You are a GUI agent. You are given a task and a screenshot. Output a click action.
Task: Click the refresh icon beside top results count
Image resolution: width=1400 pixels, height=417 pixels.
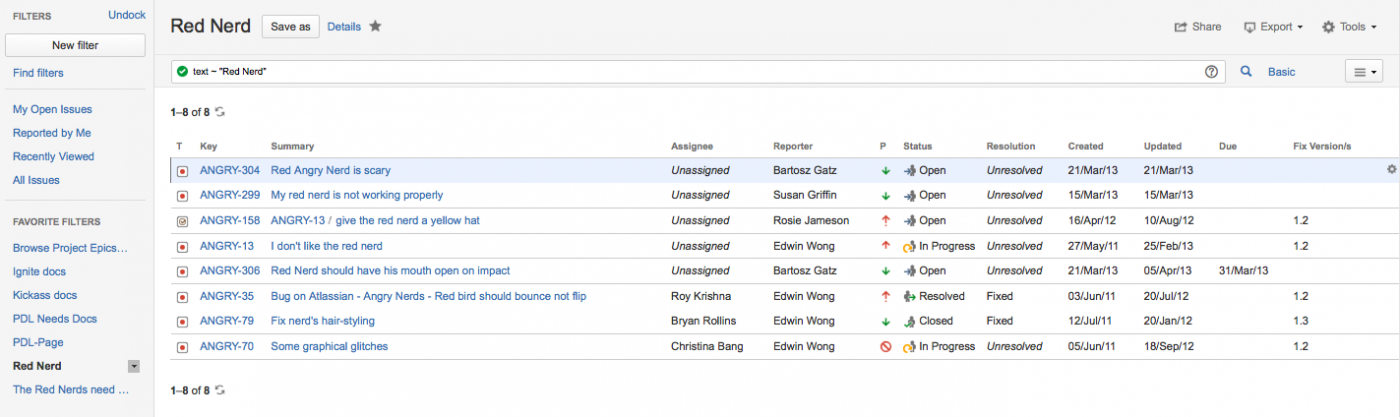click(x=220, y=112)
